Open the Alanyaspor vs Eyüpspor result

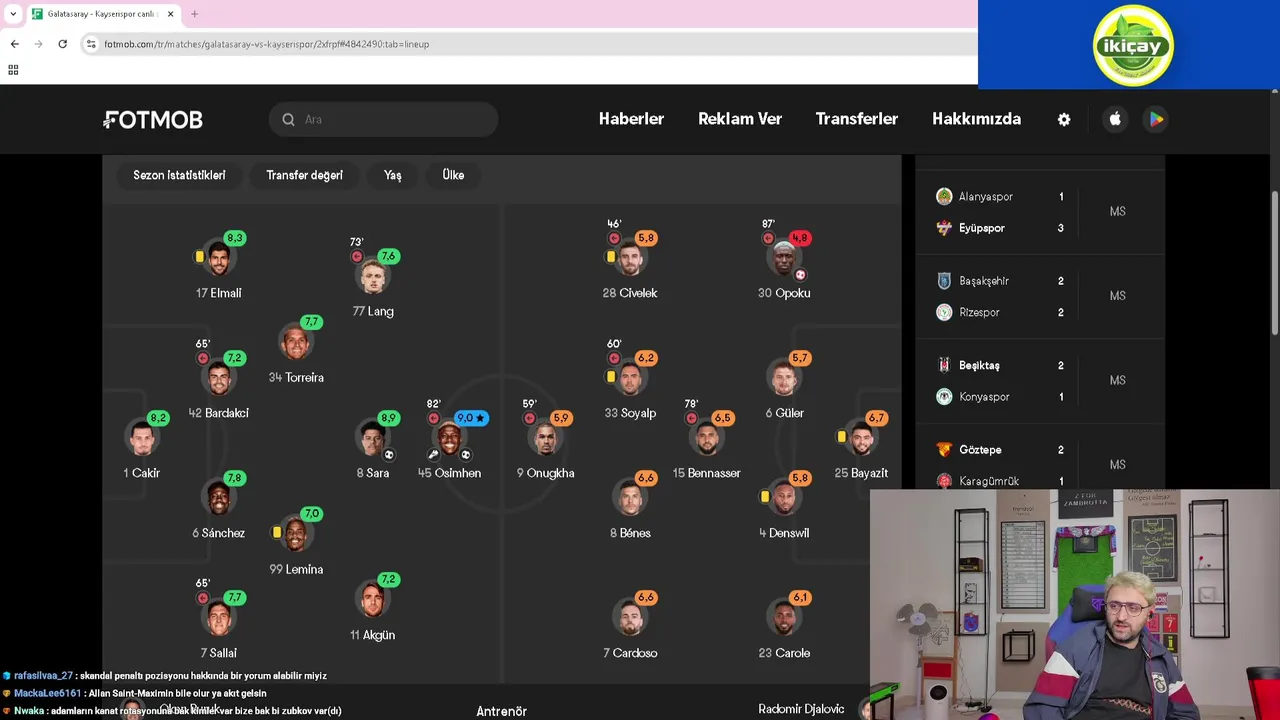1040,212
